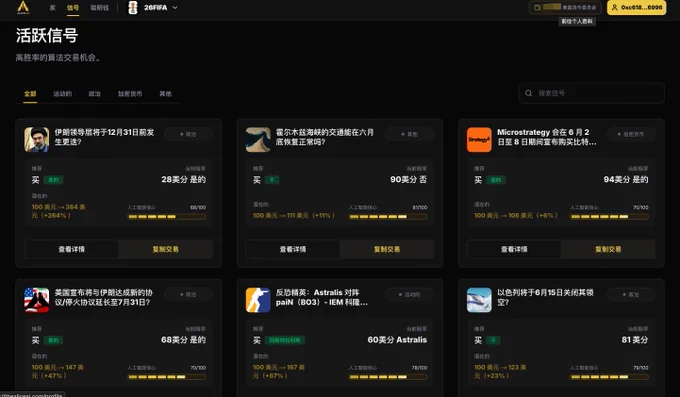The width and height of the screenshot is (680, 397).
Task: Click the 反恐精英: Astralis 对阵 paiN title
Action: coord(322,297)
